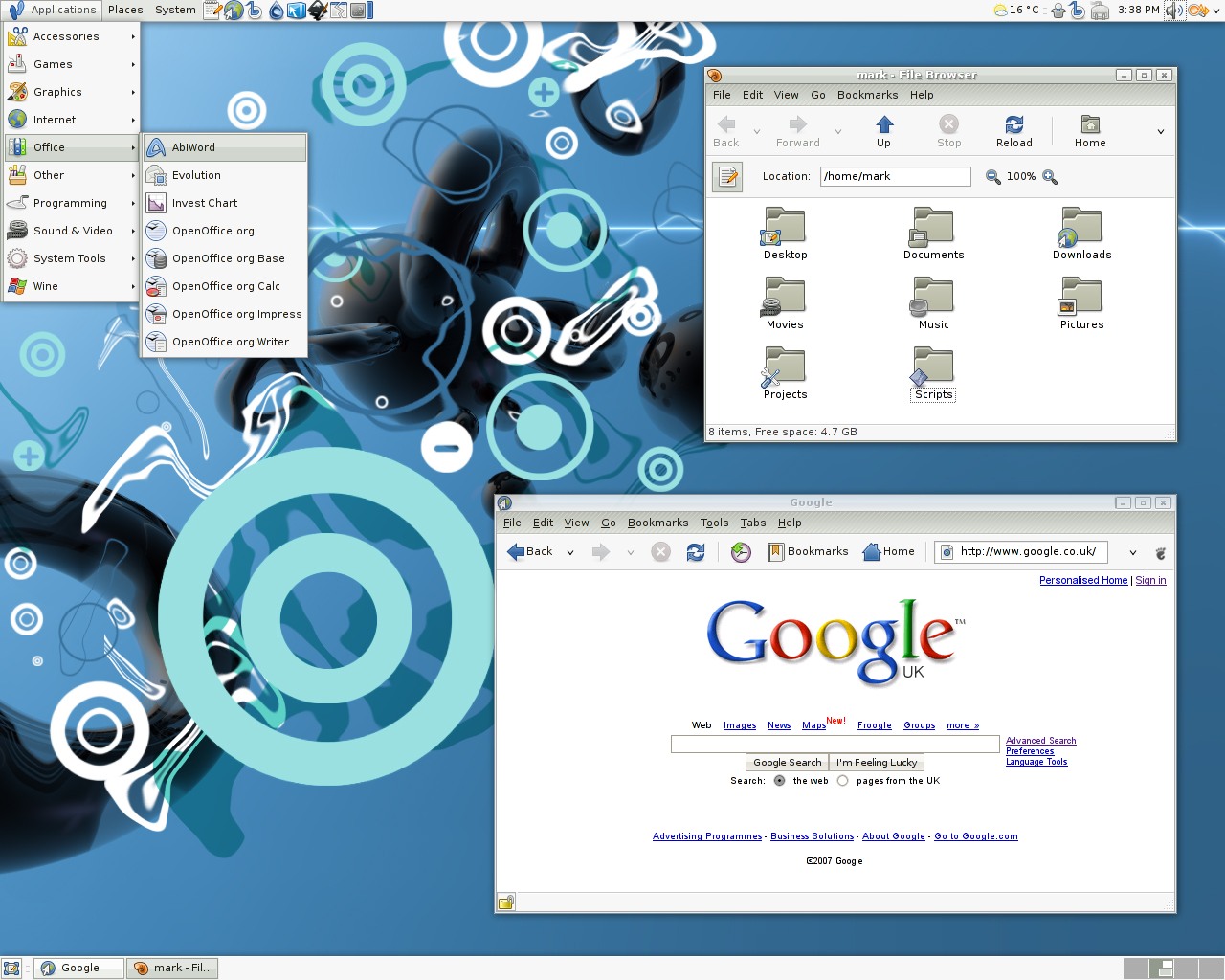The height and width of the screenshot is (980, 1225).
Task: Click browser Reload icon in Google window
Action: (x=696, y=552)
